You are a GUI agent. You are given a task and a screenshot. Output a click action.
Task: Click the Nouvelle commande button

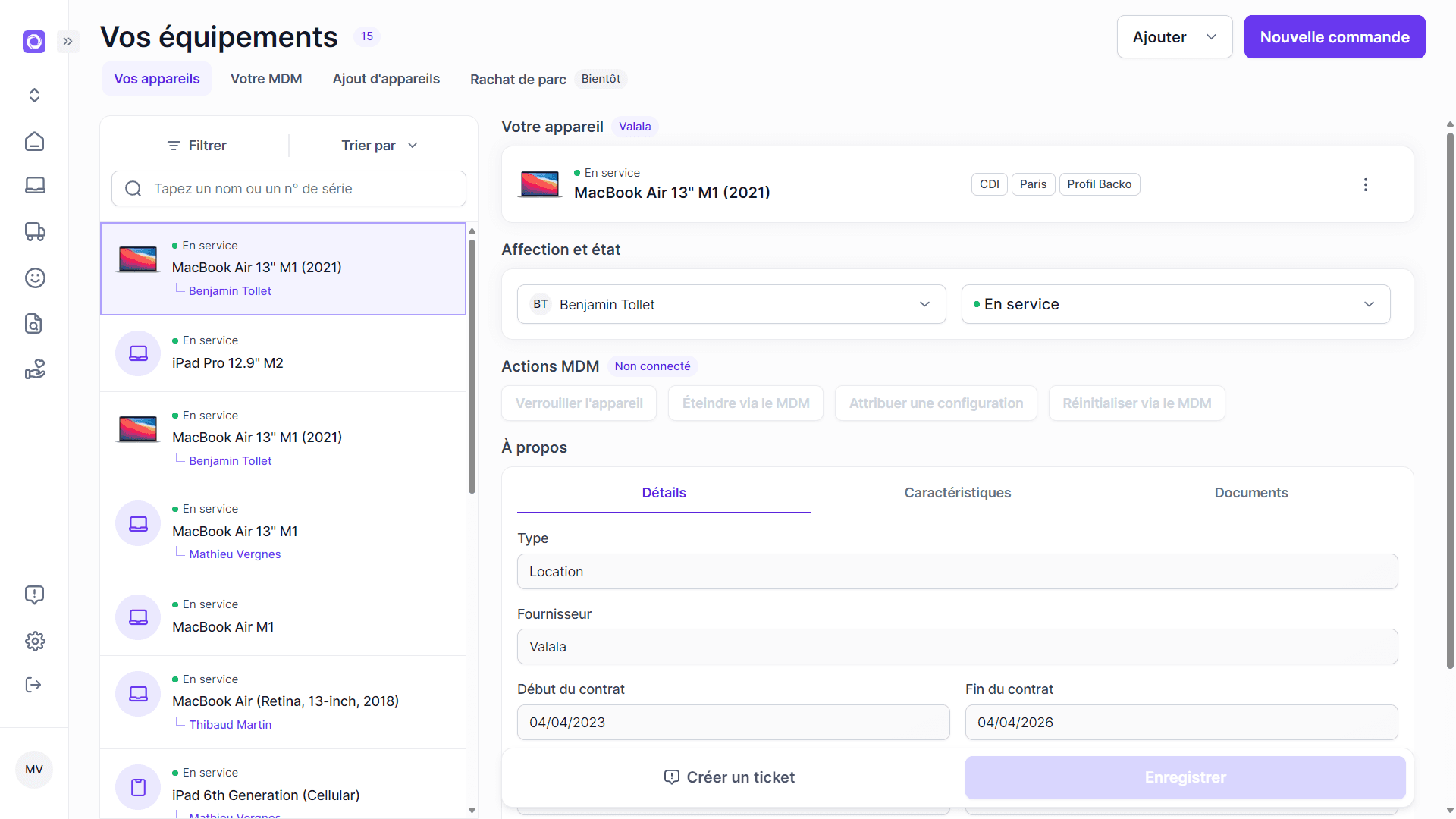[x=1334, y=37]
